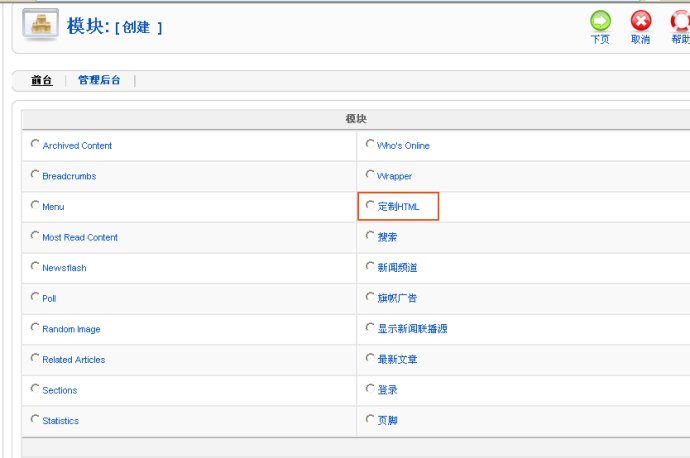Select the Statistics radio button
The width and height of the screenshot is (690, 458).
point(35,419)
